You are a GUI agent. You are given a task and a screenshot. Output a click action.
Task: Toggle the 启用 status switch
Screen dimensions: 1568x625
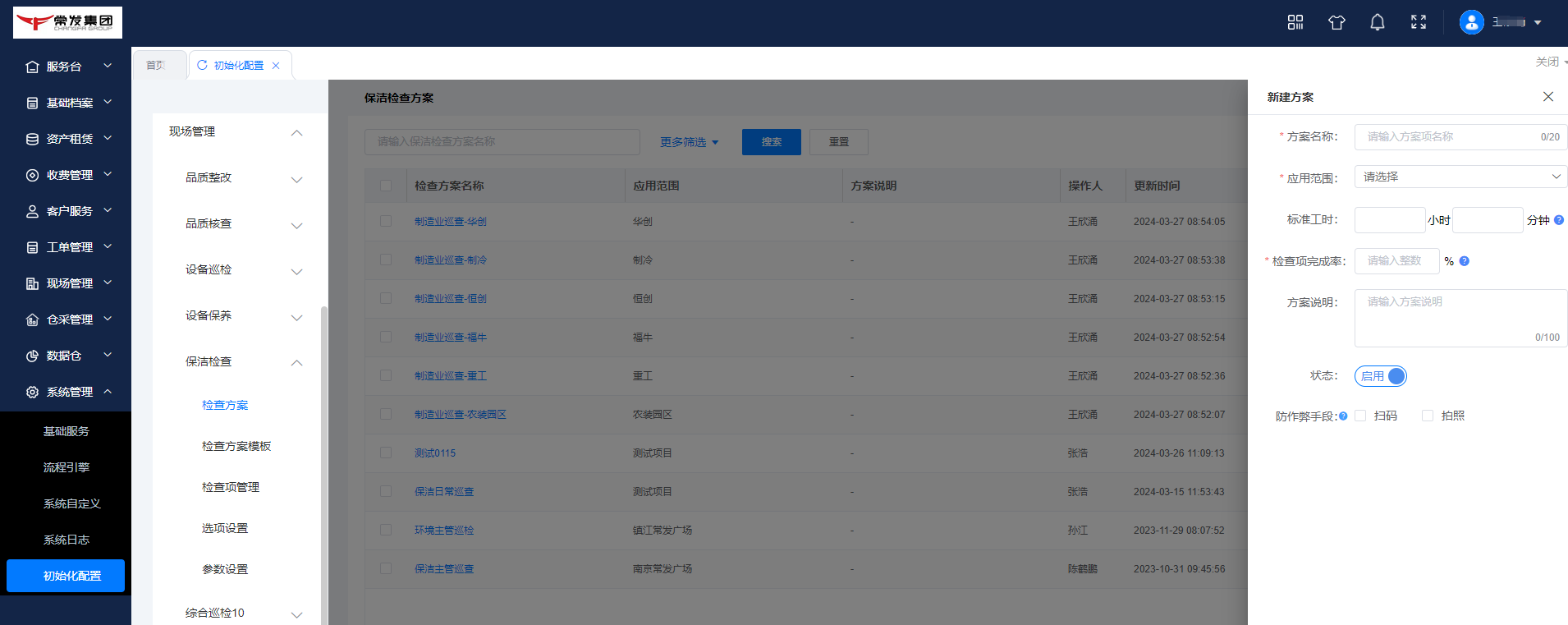(x=1381, y=376)
